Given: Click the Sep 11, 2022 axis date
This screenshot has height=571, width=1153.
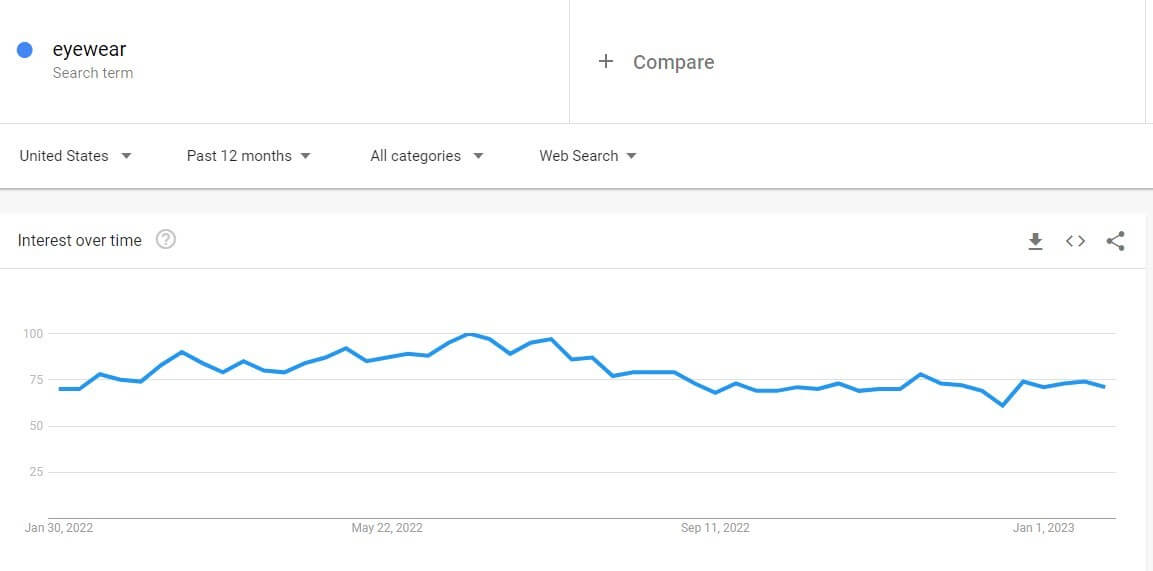Looking at the screenshot, I should pos(715,528).
